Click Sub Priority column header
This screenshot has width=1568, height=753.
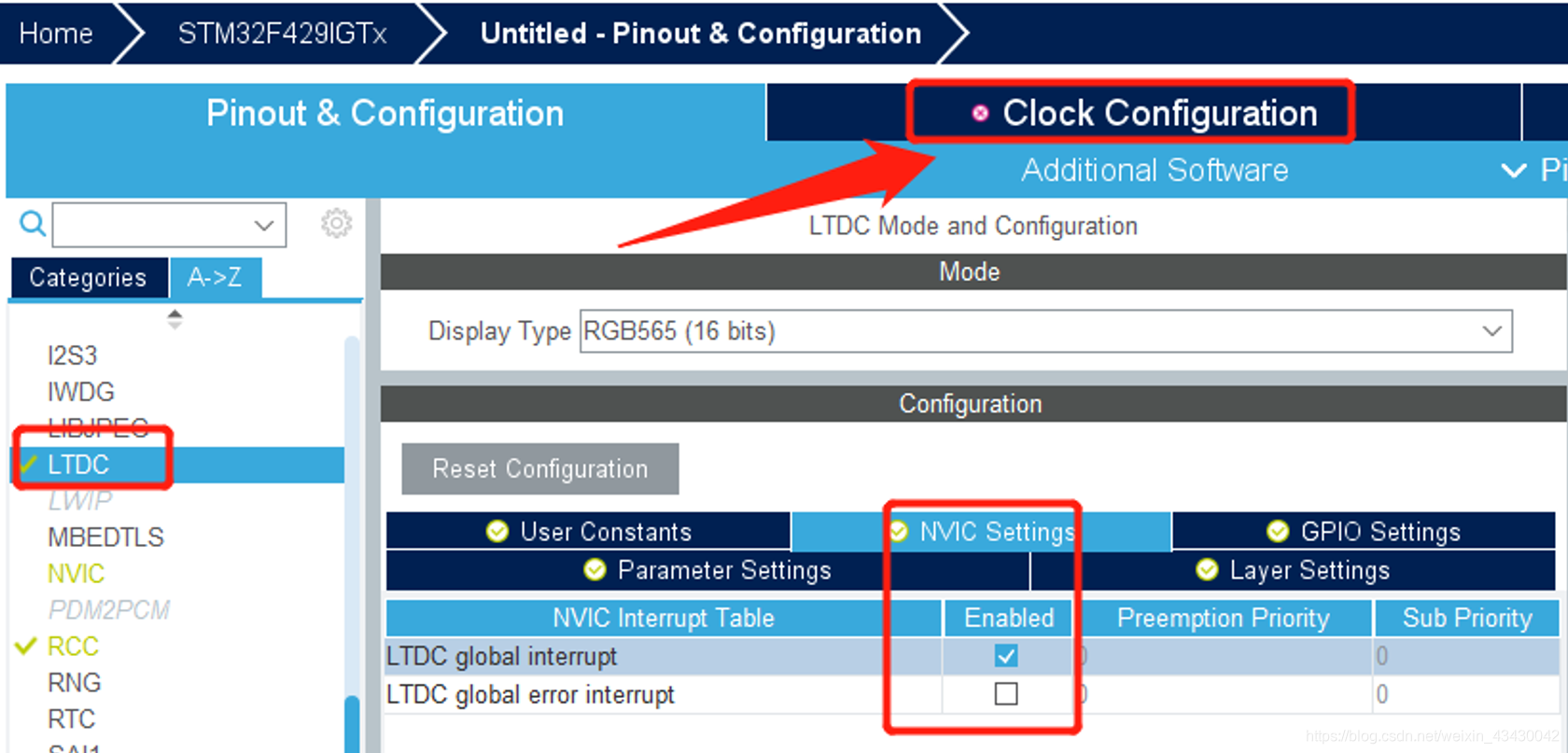(x=1467, y=618)
